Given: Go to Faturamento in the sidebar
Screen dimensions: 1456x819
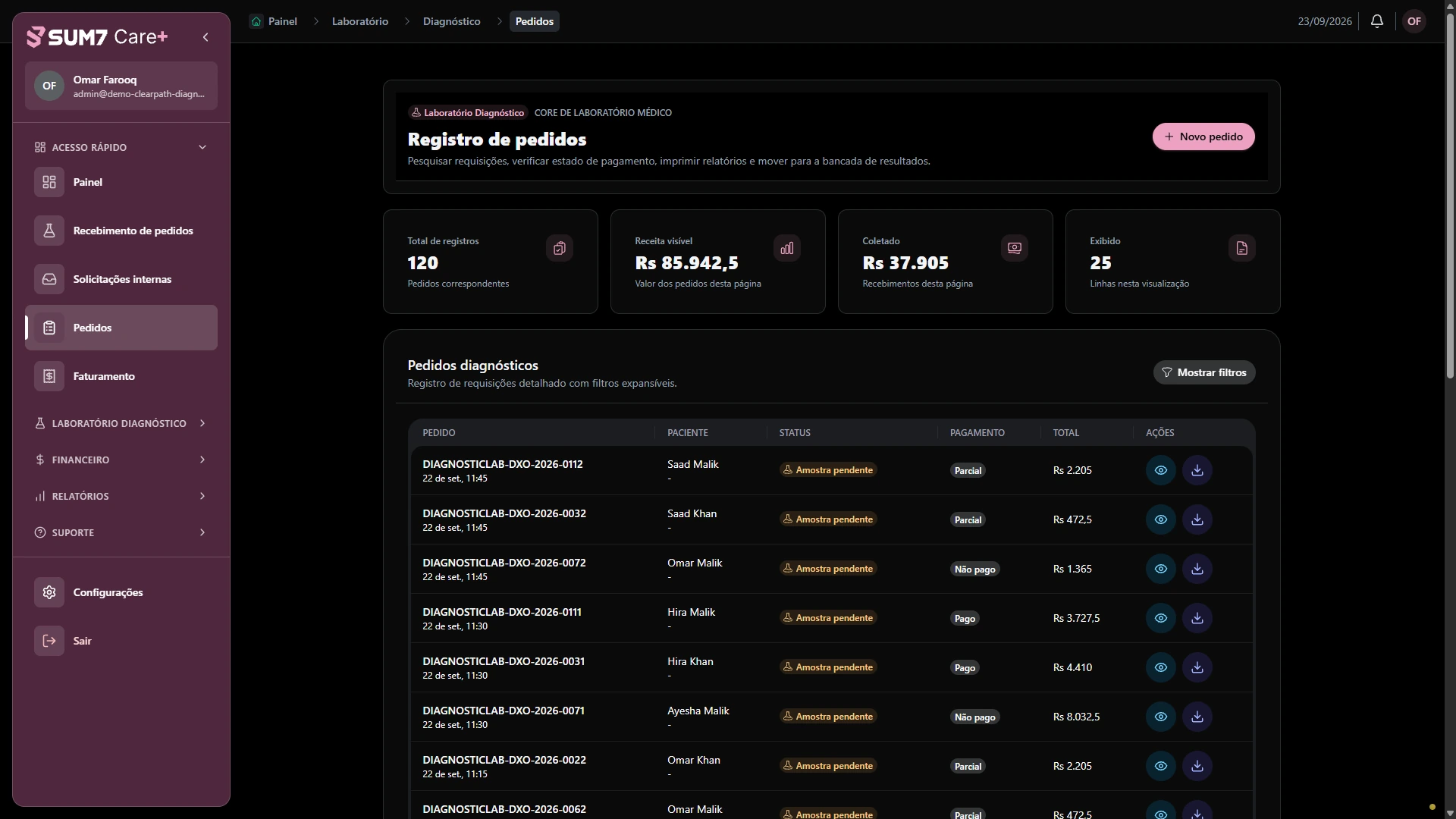Looking at the screenshot, I should (x=121, y=376).
